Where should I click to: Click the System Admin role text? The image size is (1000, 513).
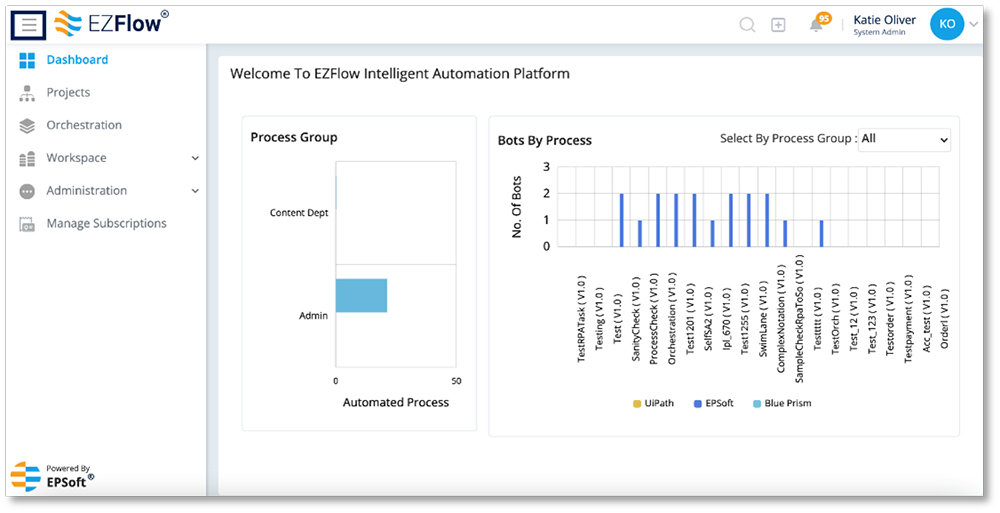click(879, 33)
